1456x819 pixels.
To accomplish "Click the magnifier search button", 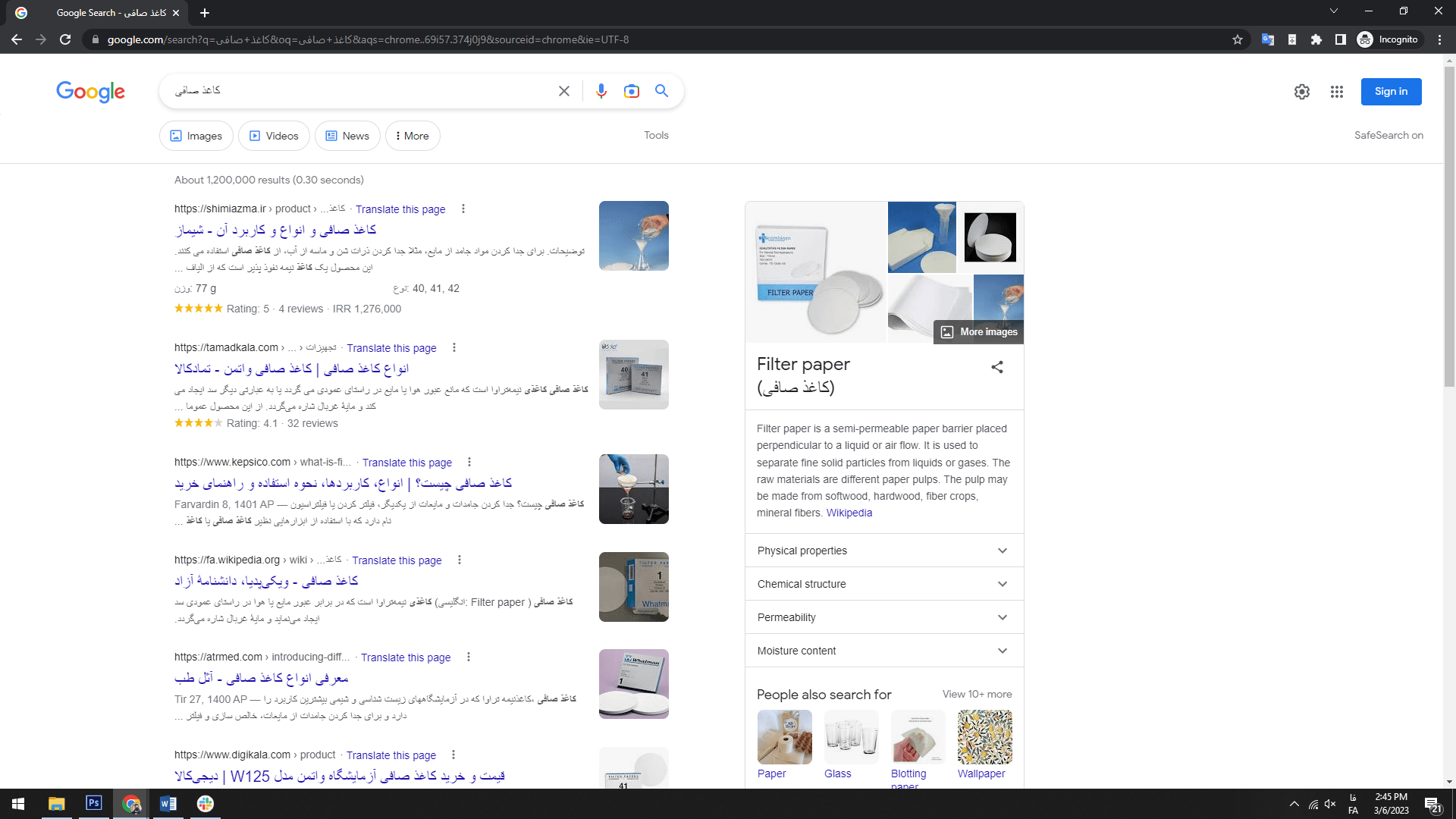I will 662,91.
